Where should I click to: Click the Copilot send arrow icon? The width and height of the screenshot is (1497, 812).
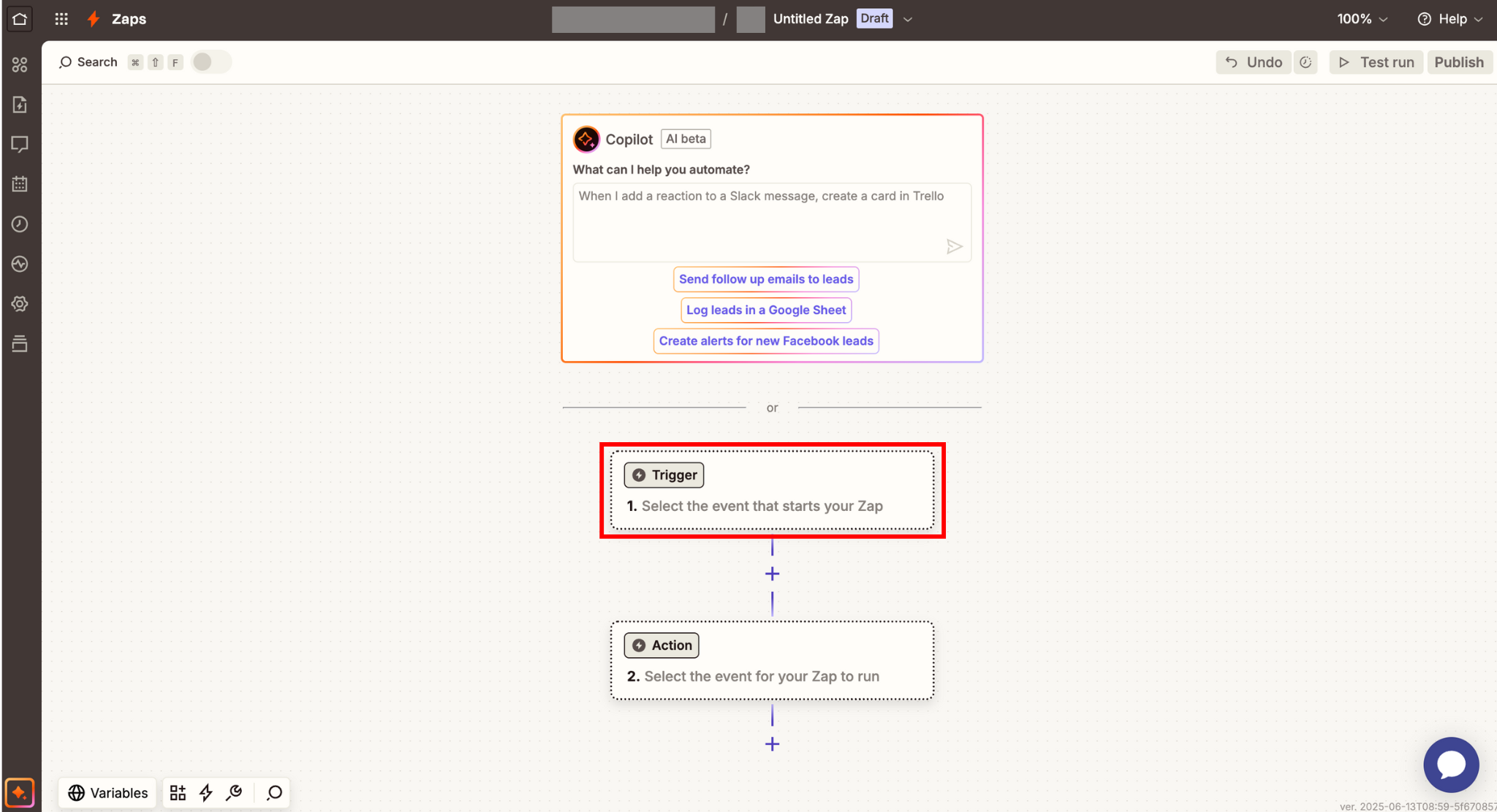(954, 247)
